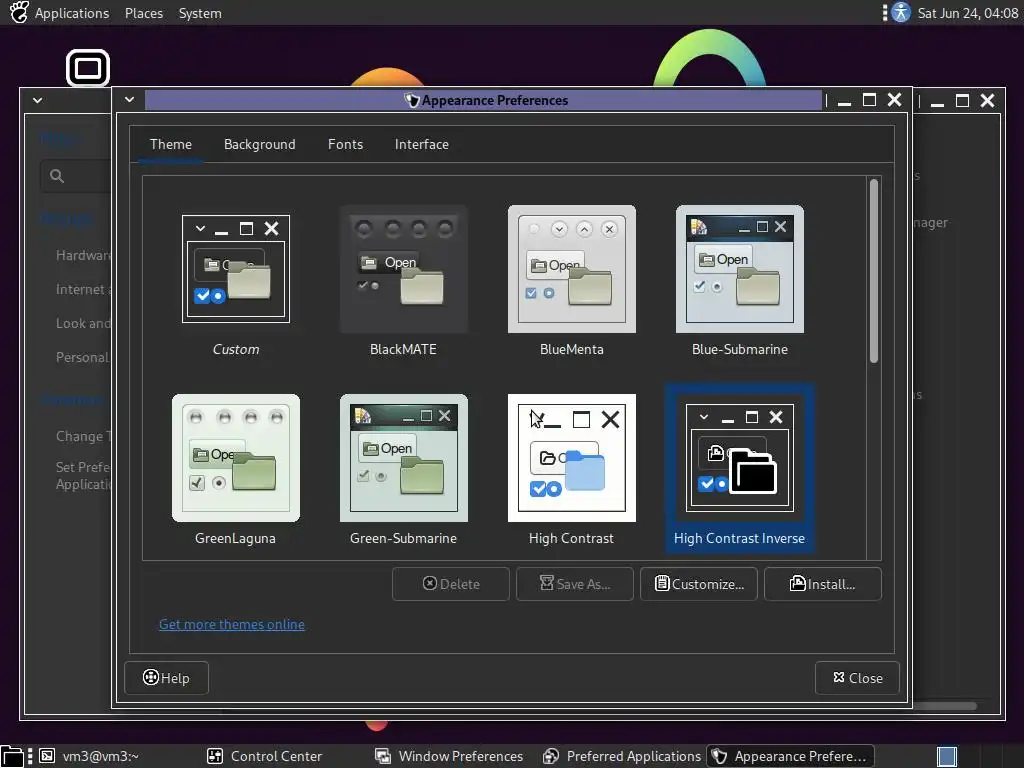
Task: Click the accessibility icon in top panel
Action: point(901,12)
